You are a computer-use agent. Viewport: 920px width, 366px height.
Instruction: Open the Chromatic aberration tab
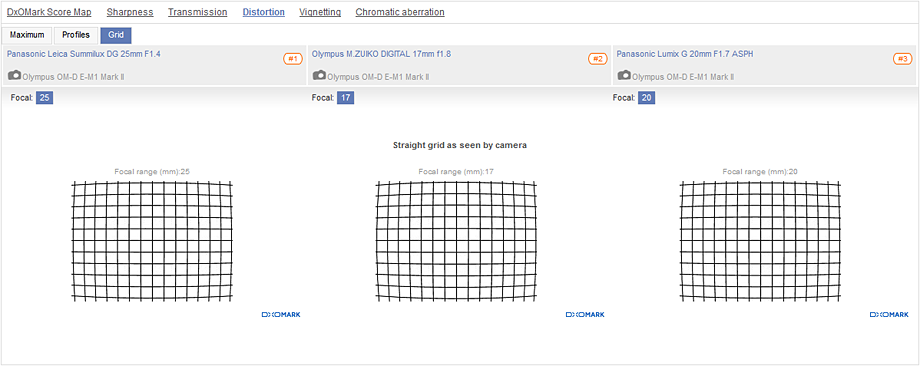point(400,12)
